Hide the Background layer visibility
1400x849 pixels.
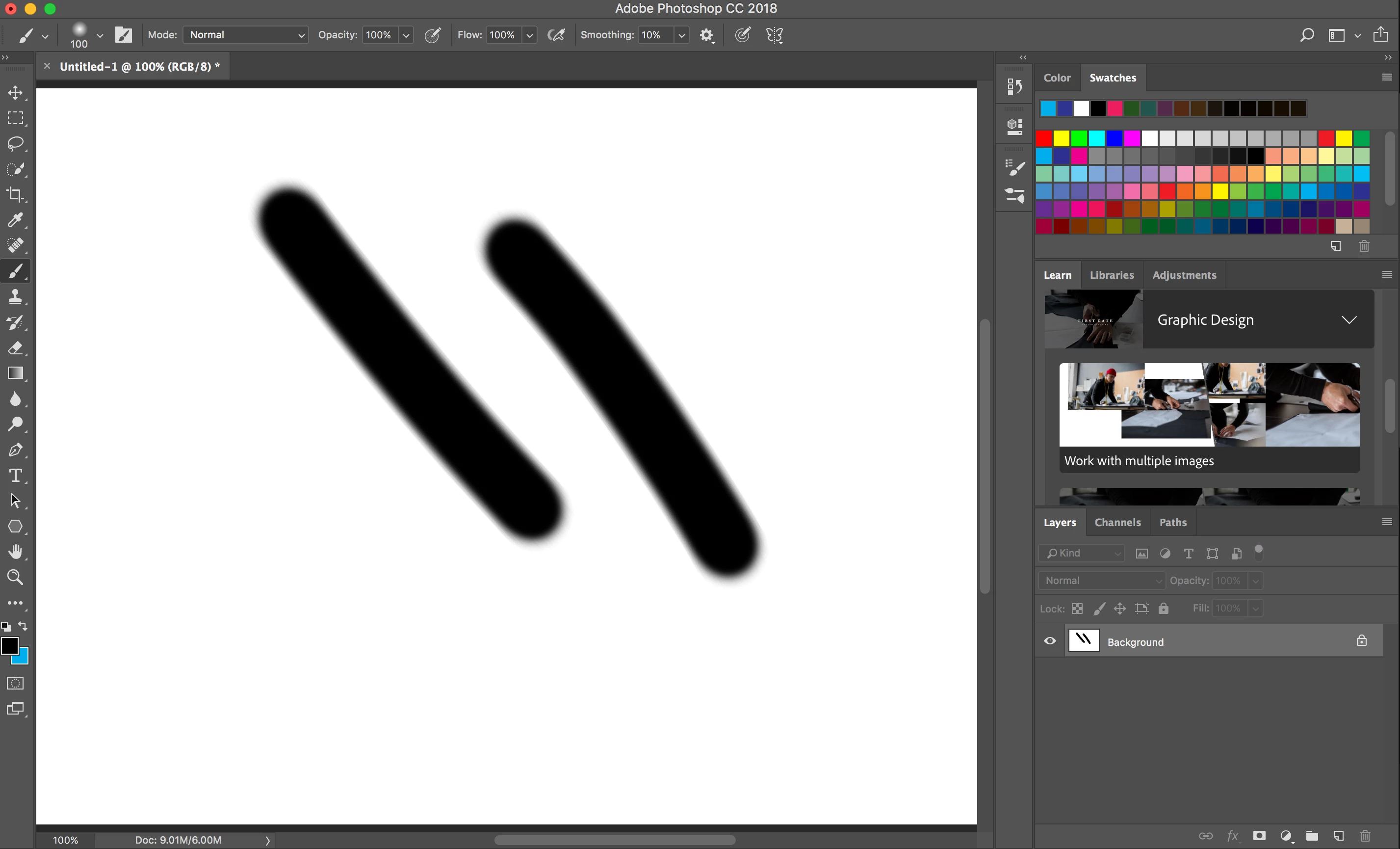tap(1049, 641)
